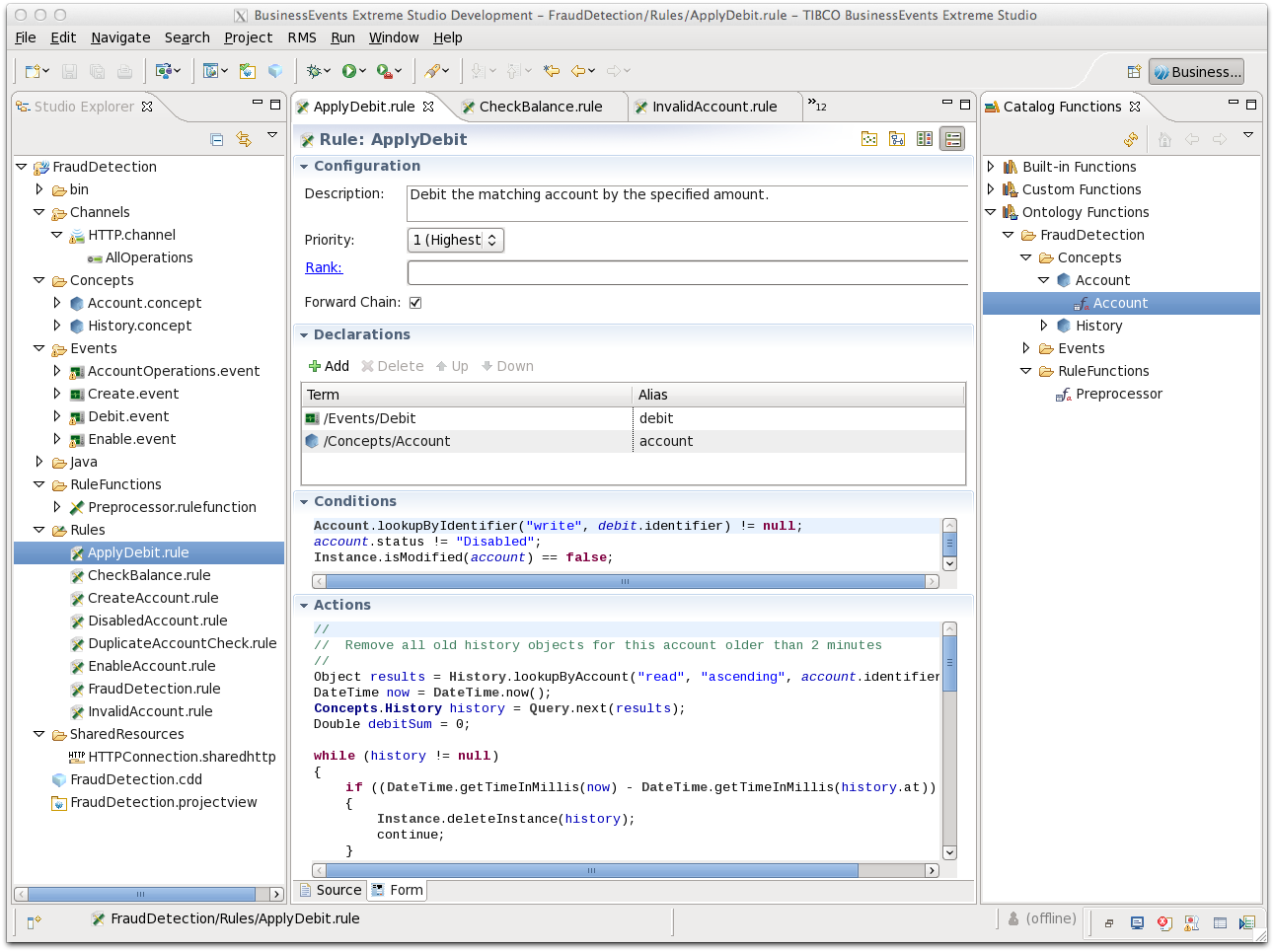Click the Last Edit Location arrow icon
Viewport: 1274px width, 952px height.
coord(552,71)
